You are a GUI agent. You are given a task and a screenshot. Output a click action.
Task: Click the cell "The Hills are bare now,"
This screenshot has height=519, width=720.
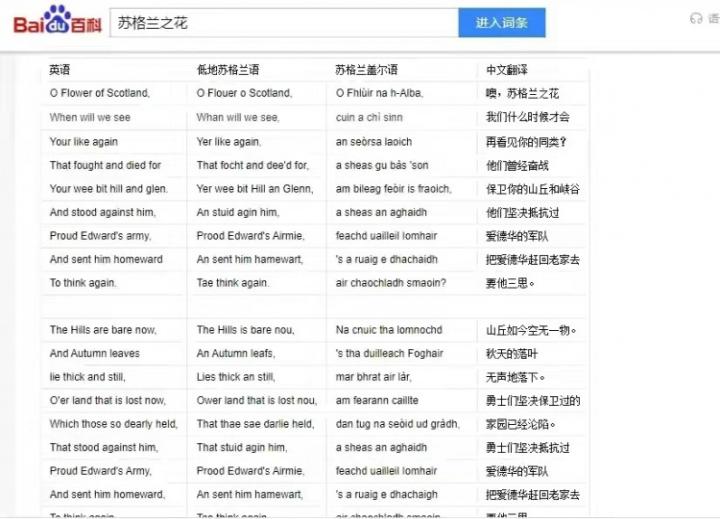[103, 330]
